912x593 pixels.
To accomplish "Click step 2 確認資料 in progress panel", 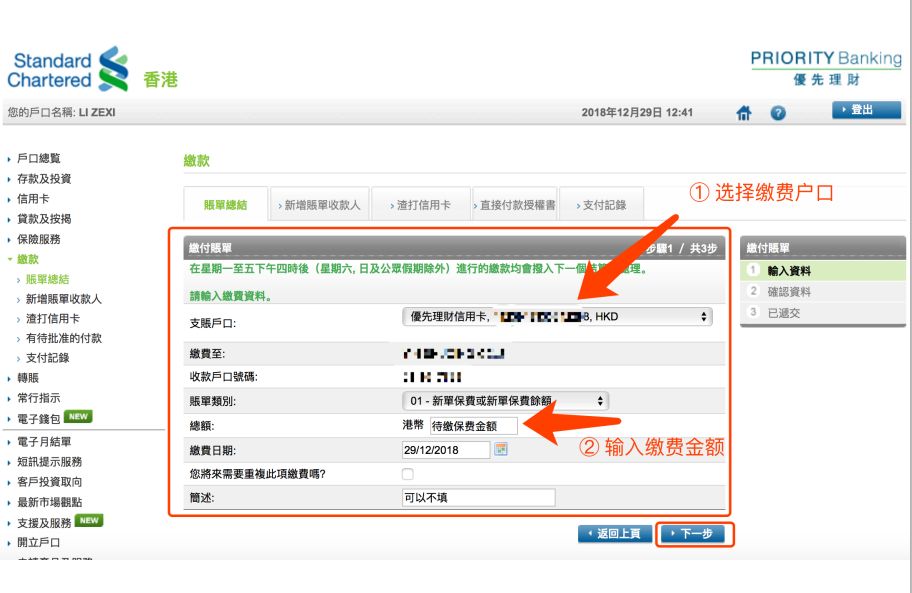I will [823, 292].
